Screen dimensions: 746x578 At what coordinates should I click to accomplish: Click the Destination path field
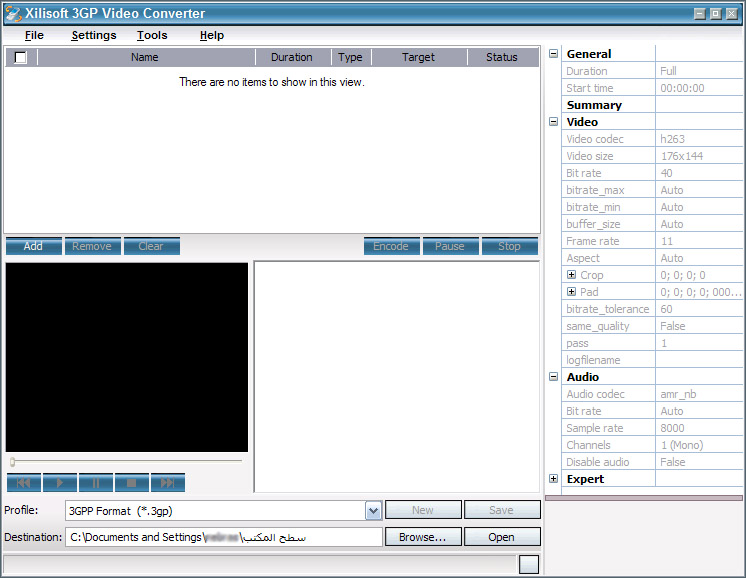coord(224,537)
